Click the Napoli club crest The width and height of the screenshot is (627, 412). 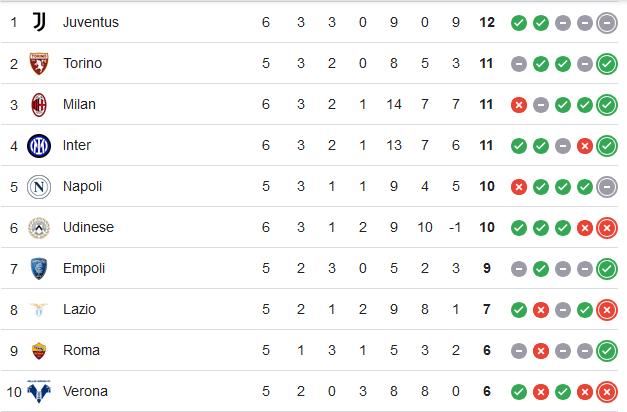[39, 186]
